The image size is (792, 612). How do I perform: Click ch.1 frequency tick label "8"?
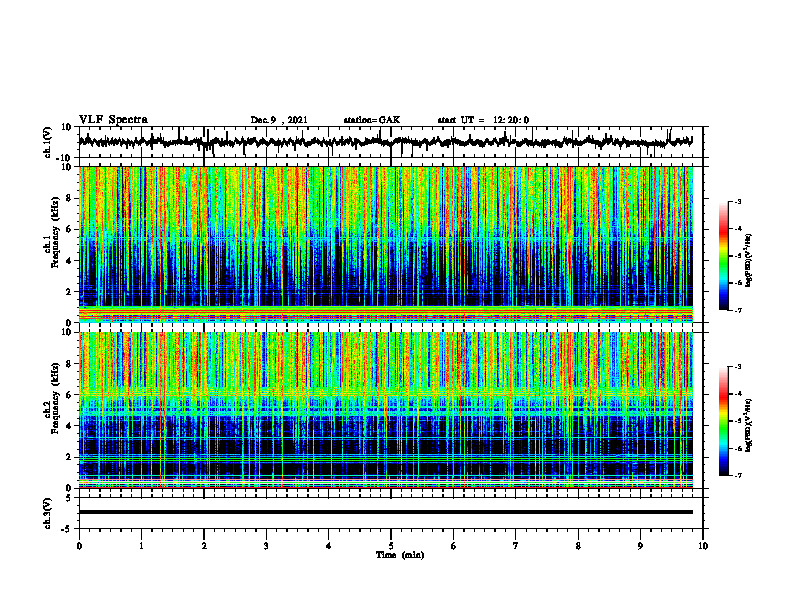pos(70,198)
